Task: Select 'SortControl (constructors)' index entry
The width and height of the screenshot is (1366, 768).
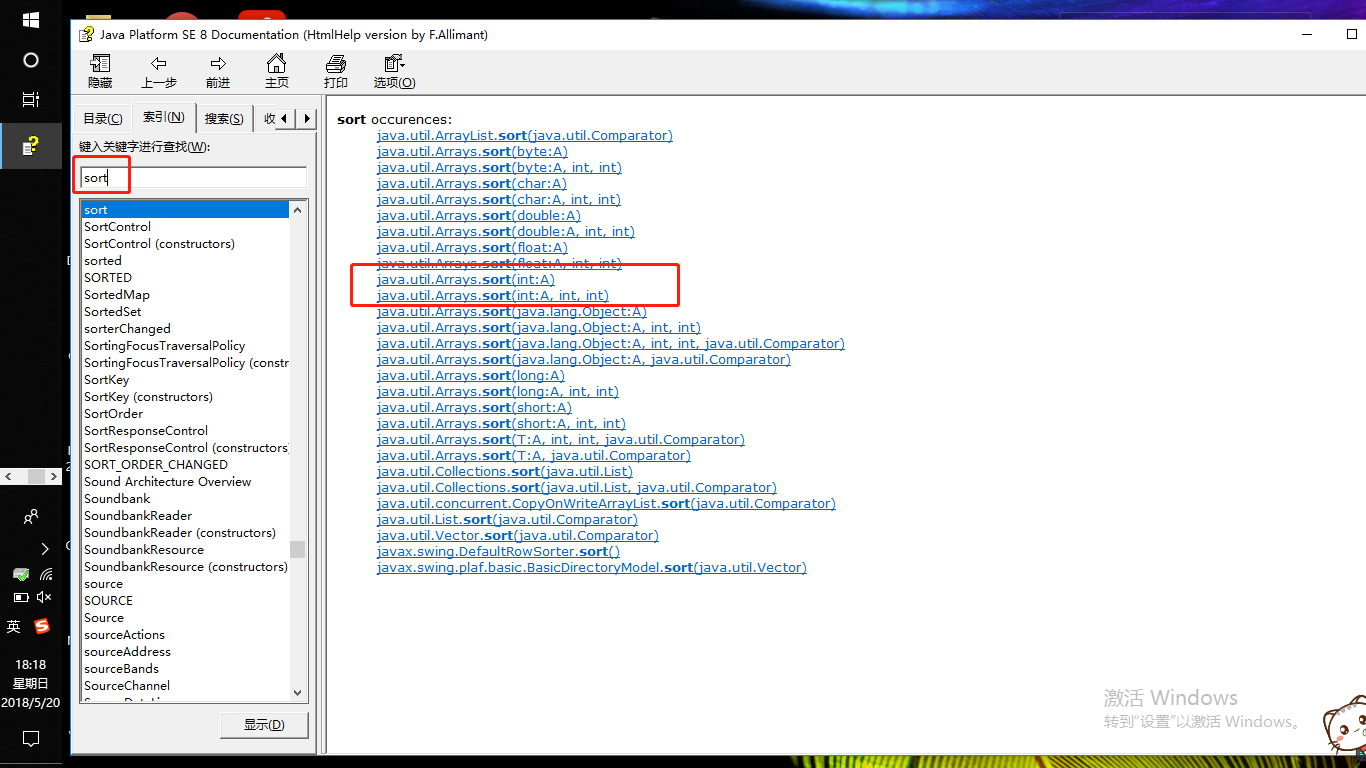Action: tap(159, 244)
